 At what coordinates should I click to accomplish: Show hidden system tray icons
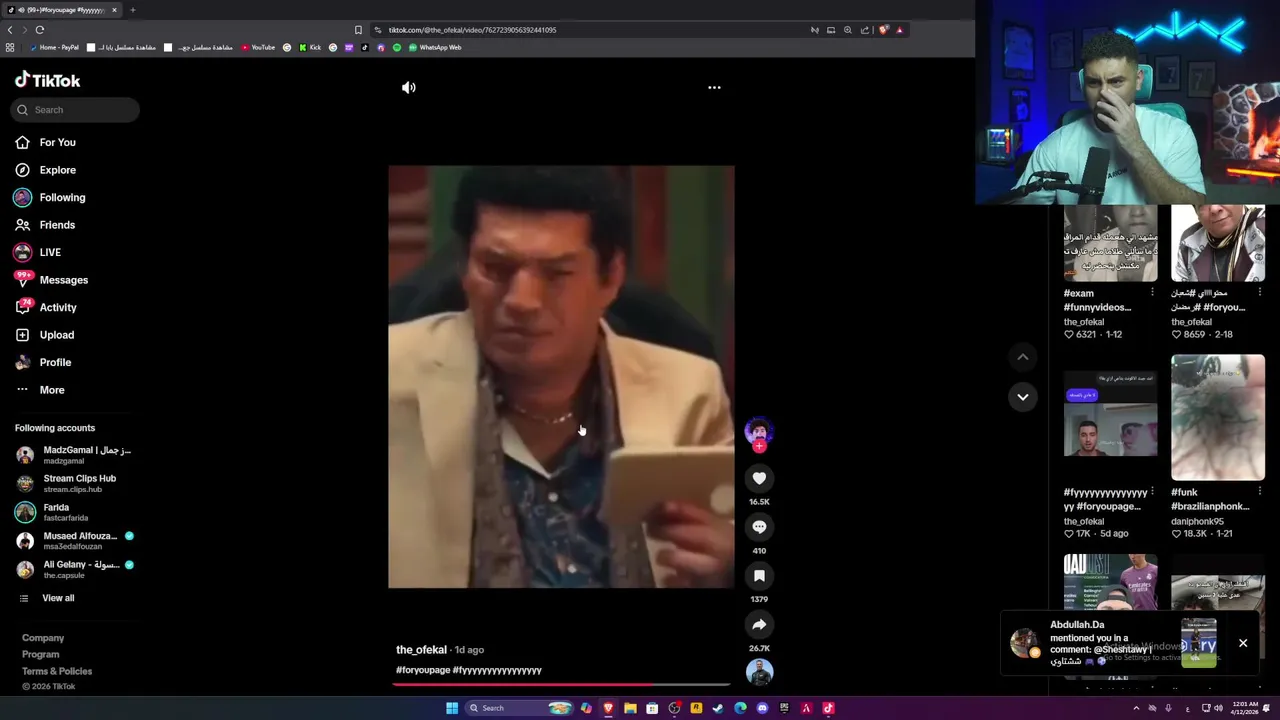click(x=1136, y=708)
